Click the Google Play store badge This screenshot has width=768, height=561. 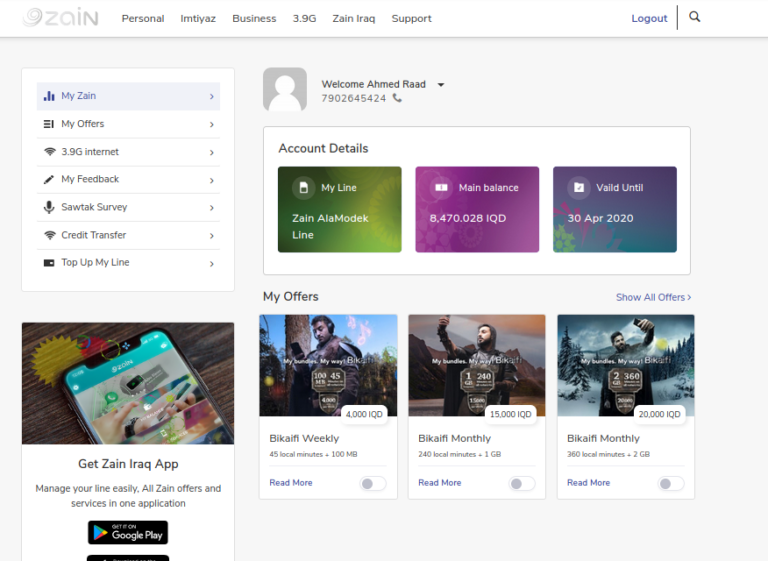128,533
